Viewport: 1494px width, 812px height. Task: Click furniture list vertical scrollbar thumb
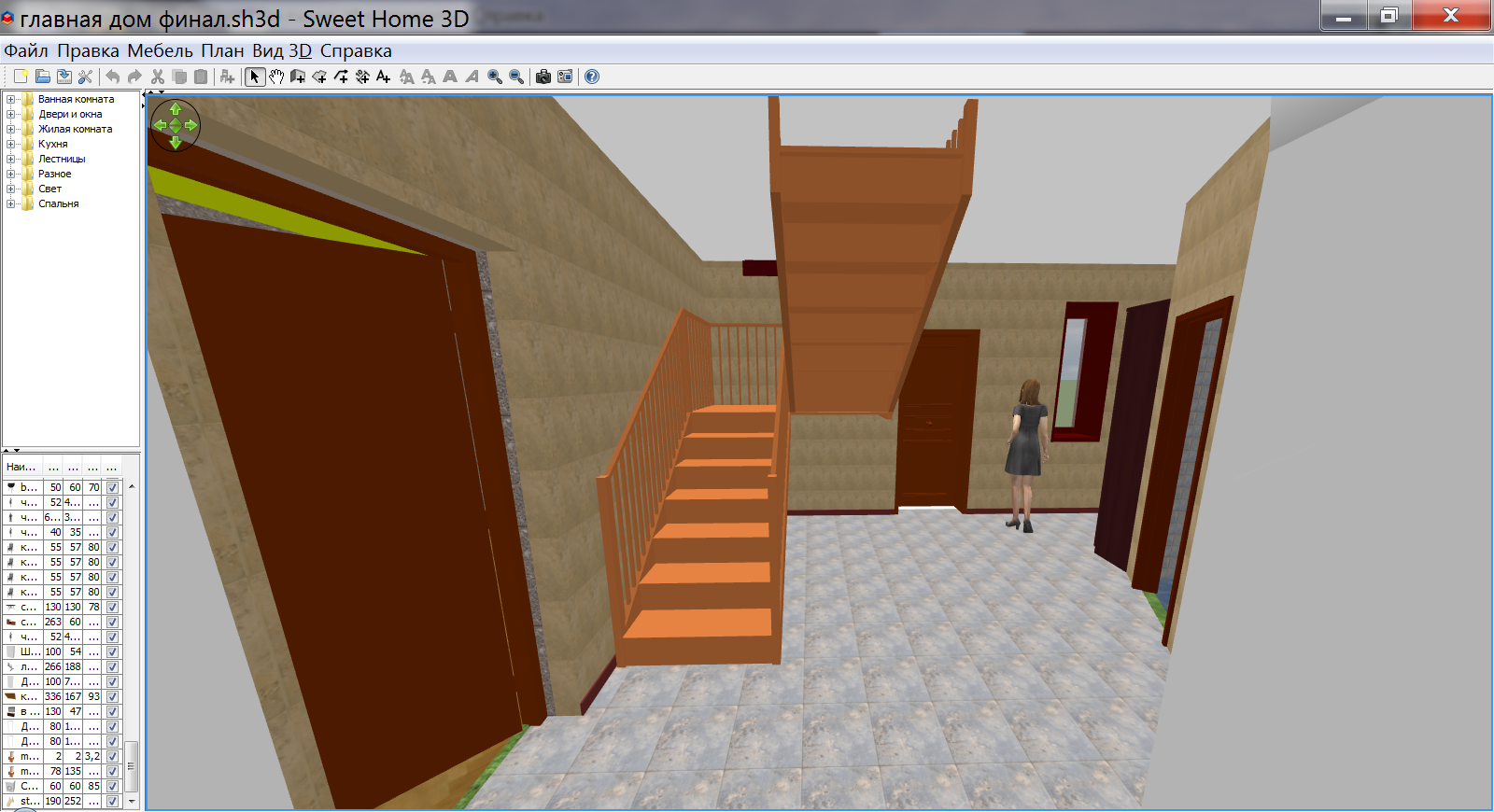[132, 766]
